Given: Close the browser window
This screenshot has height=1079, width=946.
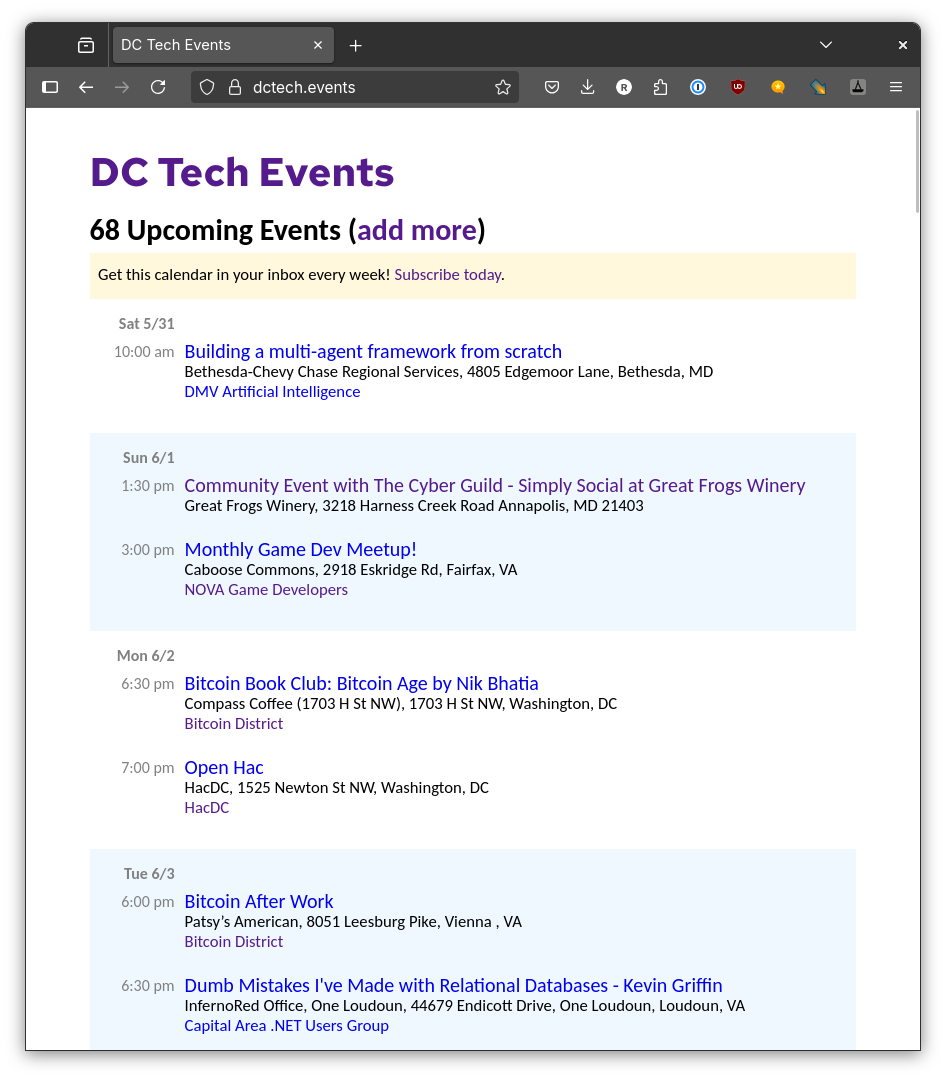Looking at the screenshot, I should click(903, 45).
